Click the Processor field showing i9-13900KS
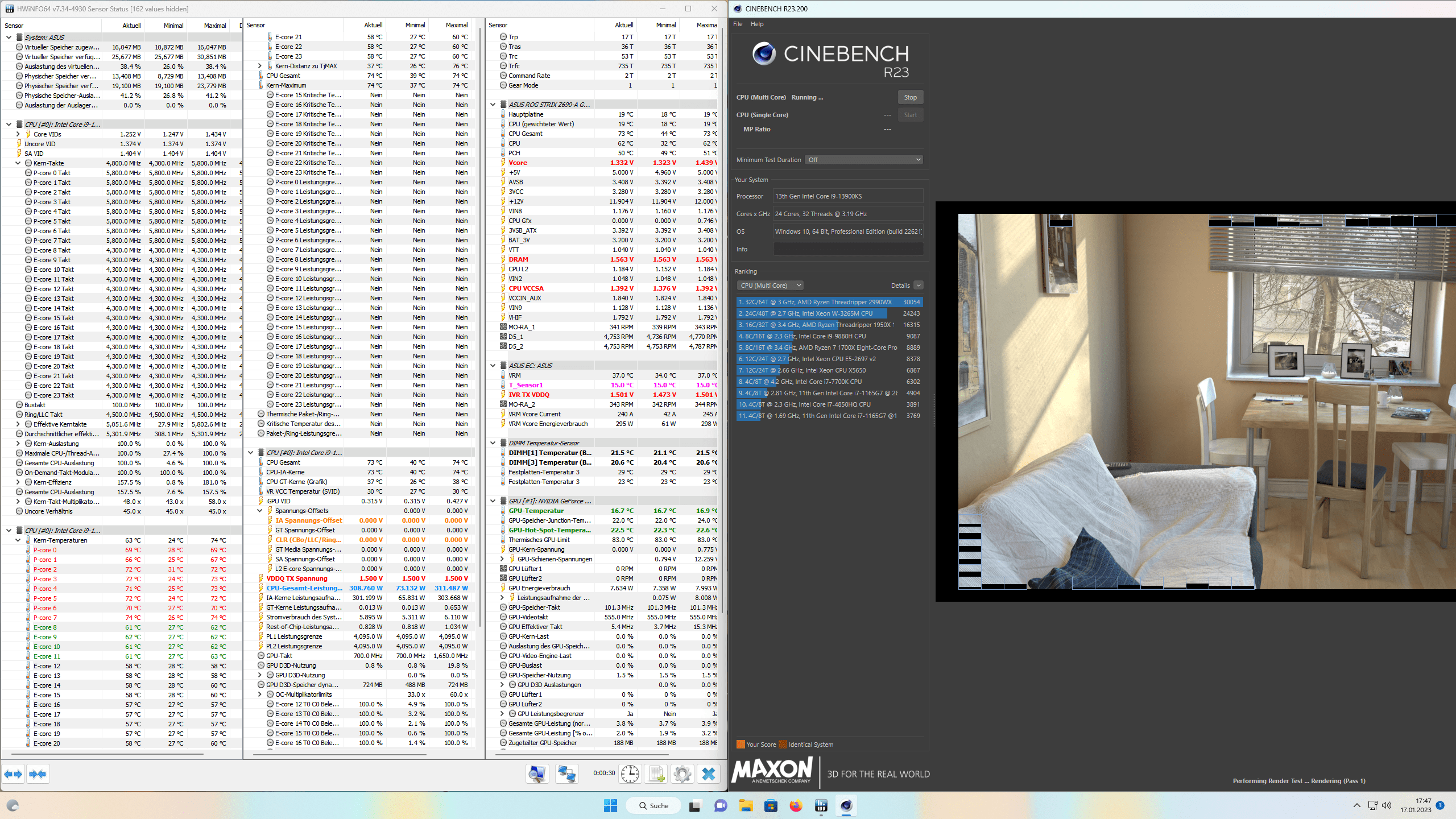Screen dimensions: 1456x819 tap(847, 196)
